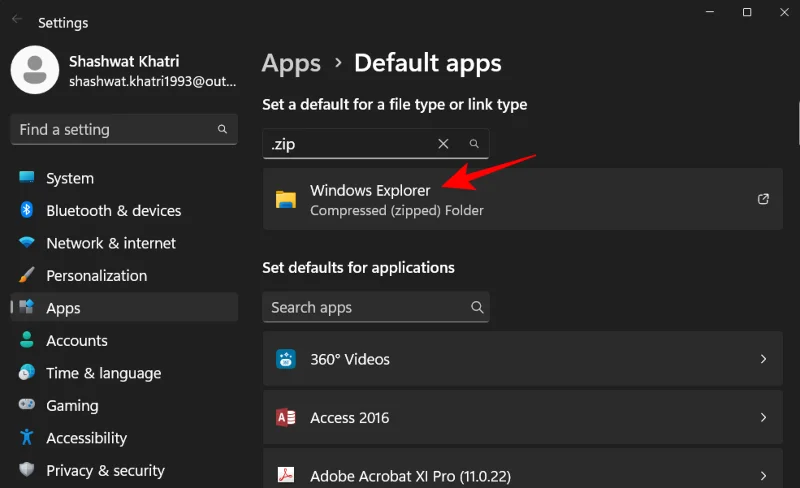This screenshot has width=800, height=488.
Task: Minimize the Settings window
Action: tap(710, 12)
